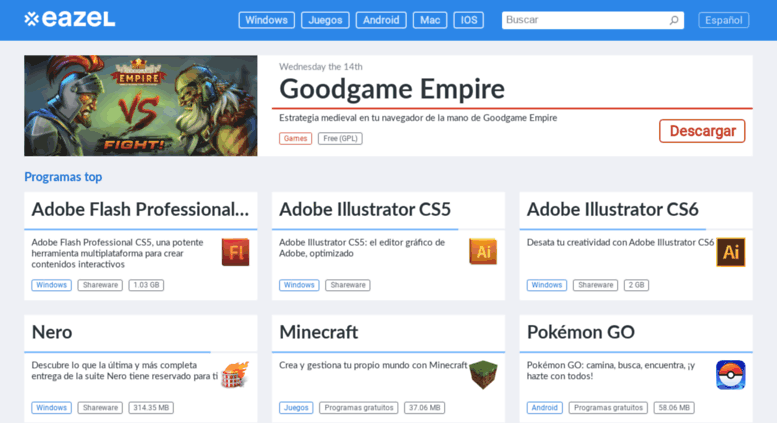Click the 314.35 MB size tag
Viewport: 777px width, 423px height.
(151, 408)
